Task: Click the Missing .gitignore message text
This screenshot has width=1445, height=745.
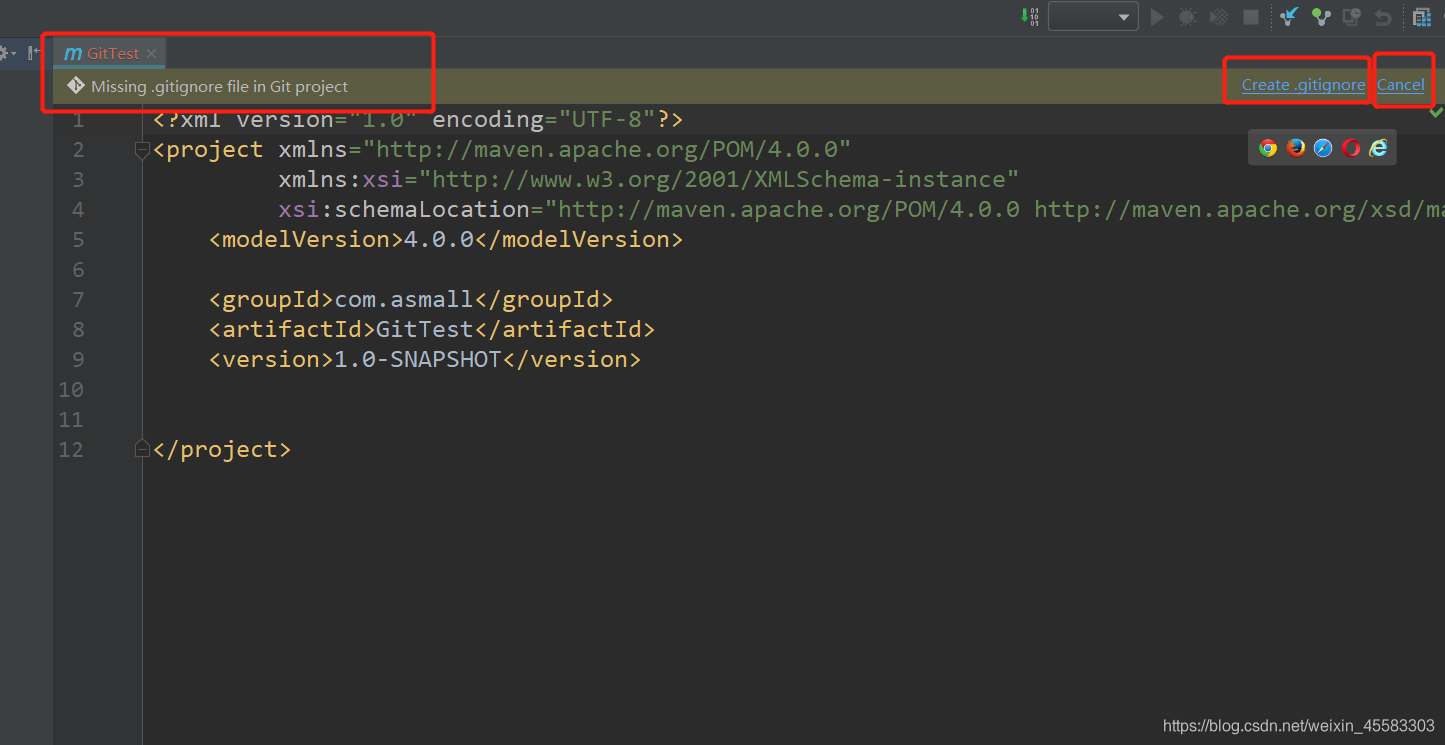Action: [219, 86]
